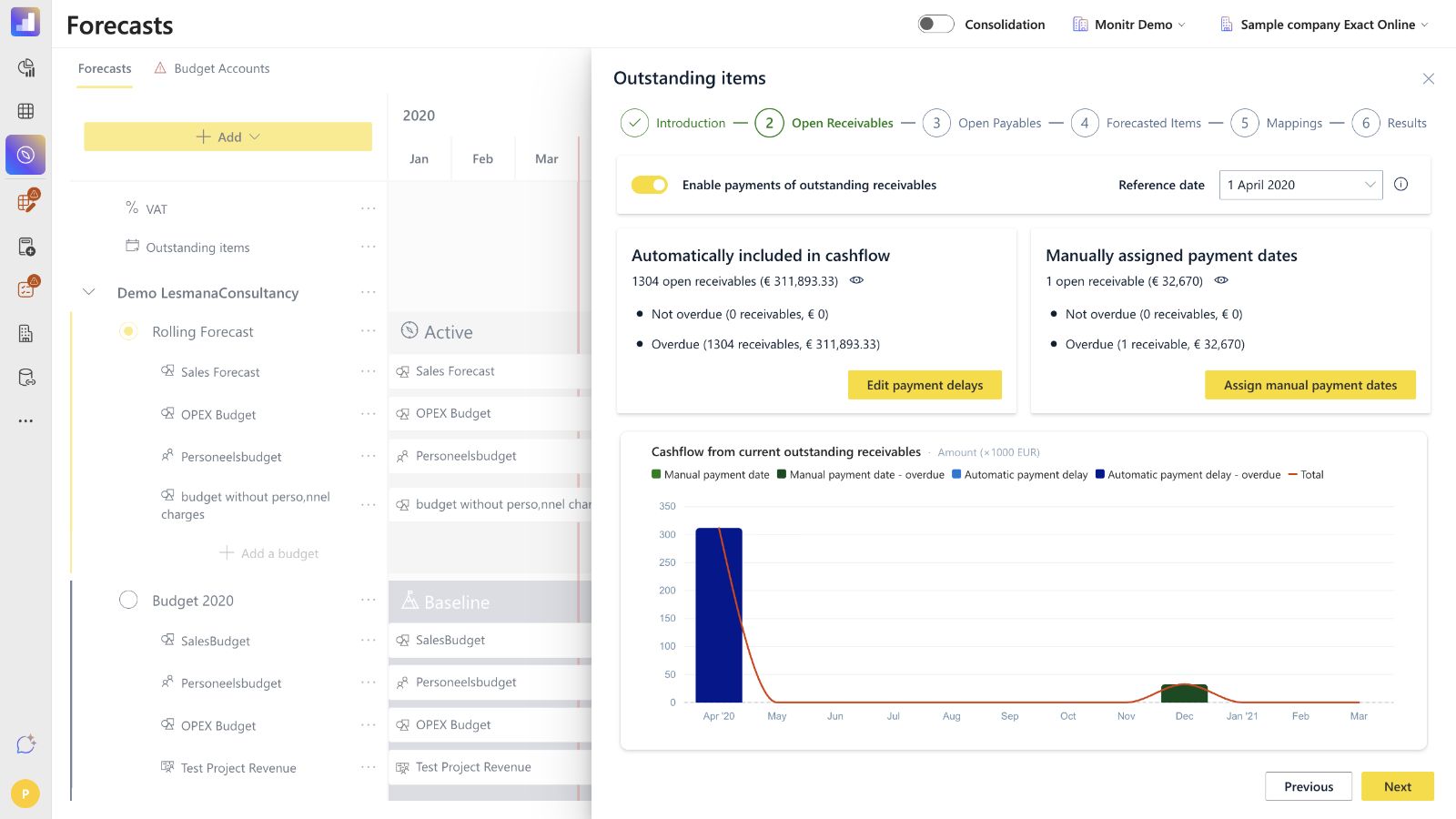Go to step 5 Mappings
Image resolution: width=1456 pixels, height=819 pixels.
[x=1277, y=123]
